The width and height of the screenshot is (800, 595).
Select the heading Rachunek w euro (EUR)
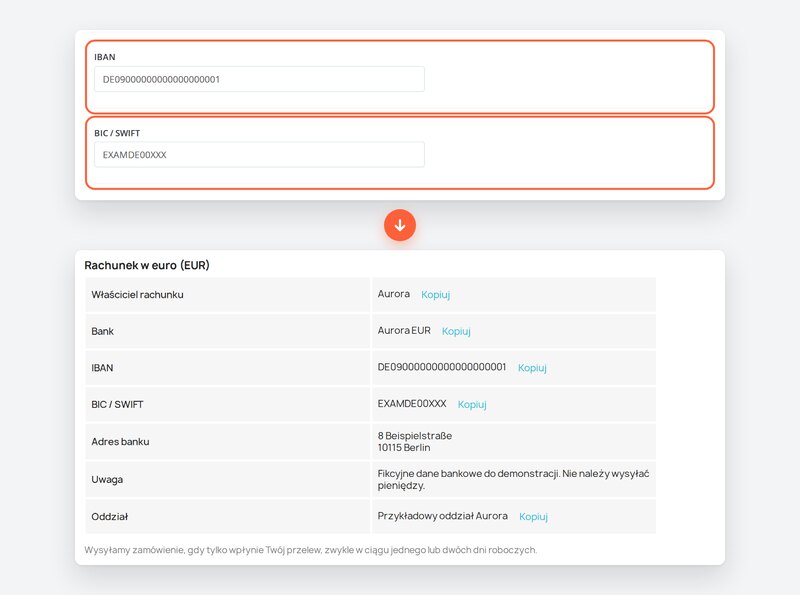point(147,265)
